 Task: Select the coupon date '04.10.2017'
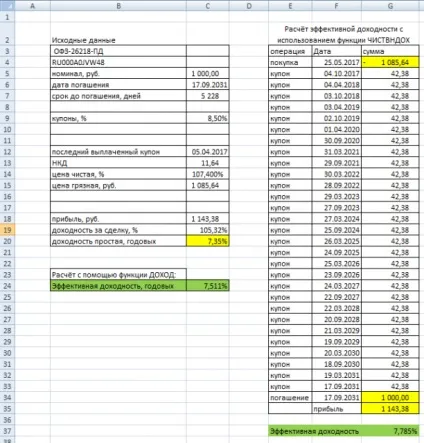tap(336, 74)
